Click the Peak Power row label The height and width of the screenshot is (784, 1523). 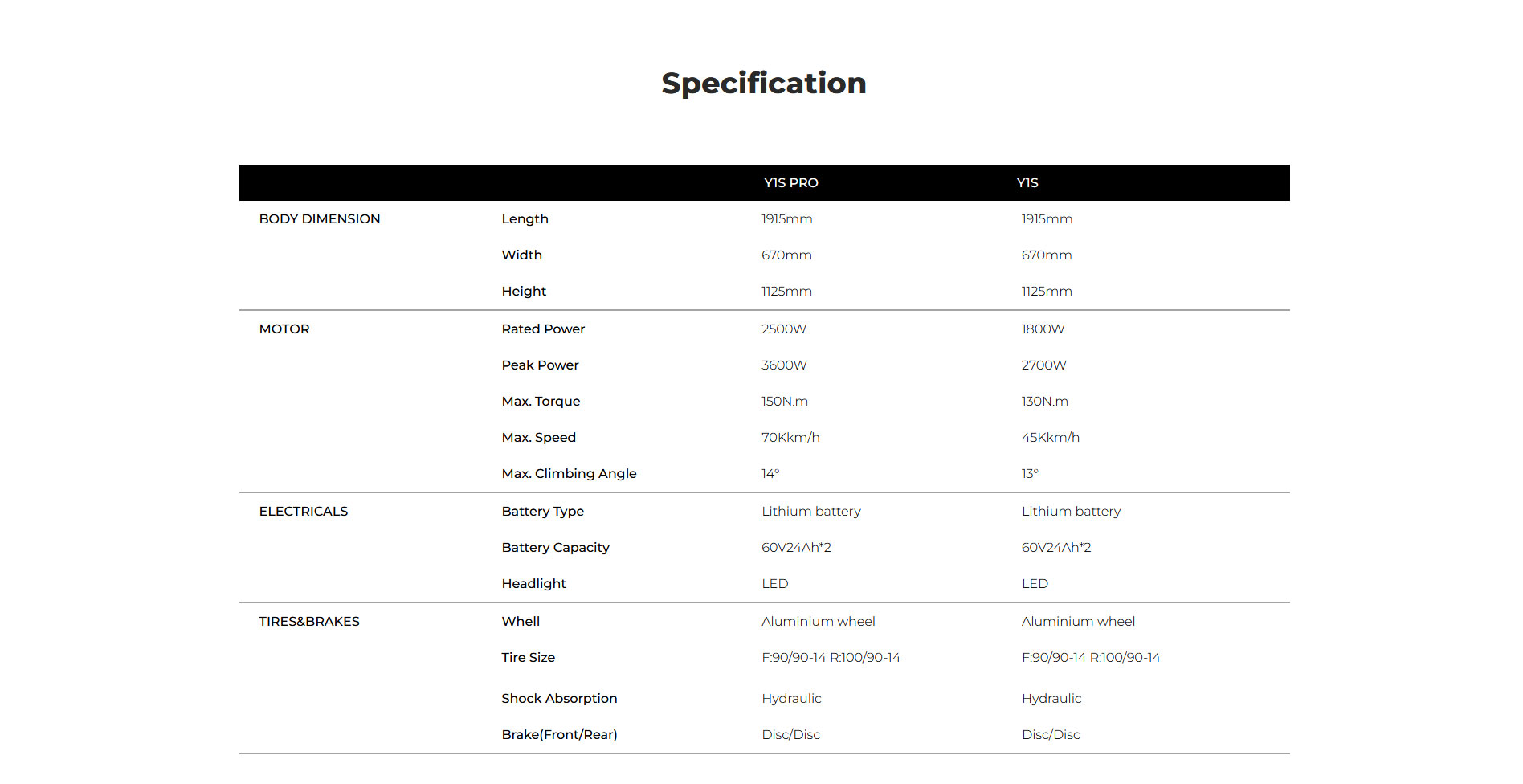[x=540, y=365]
